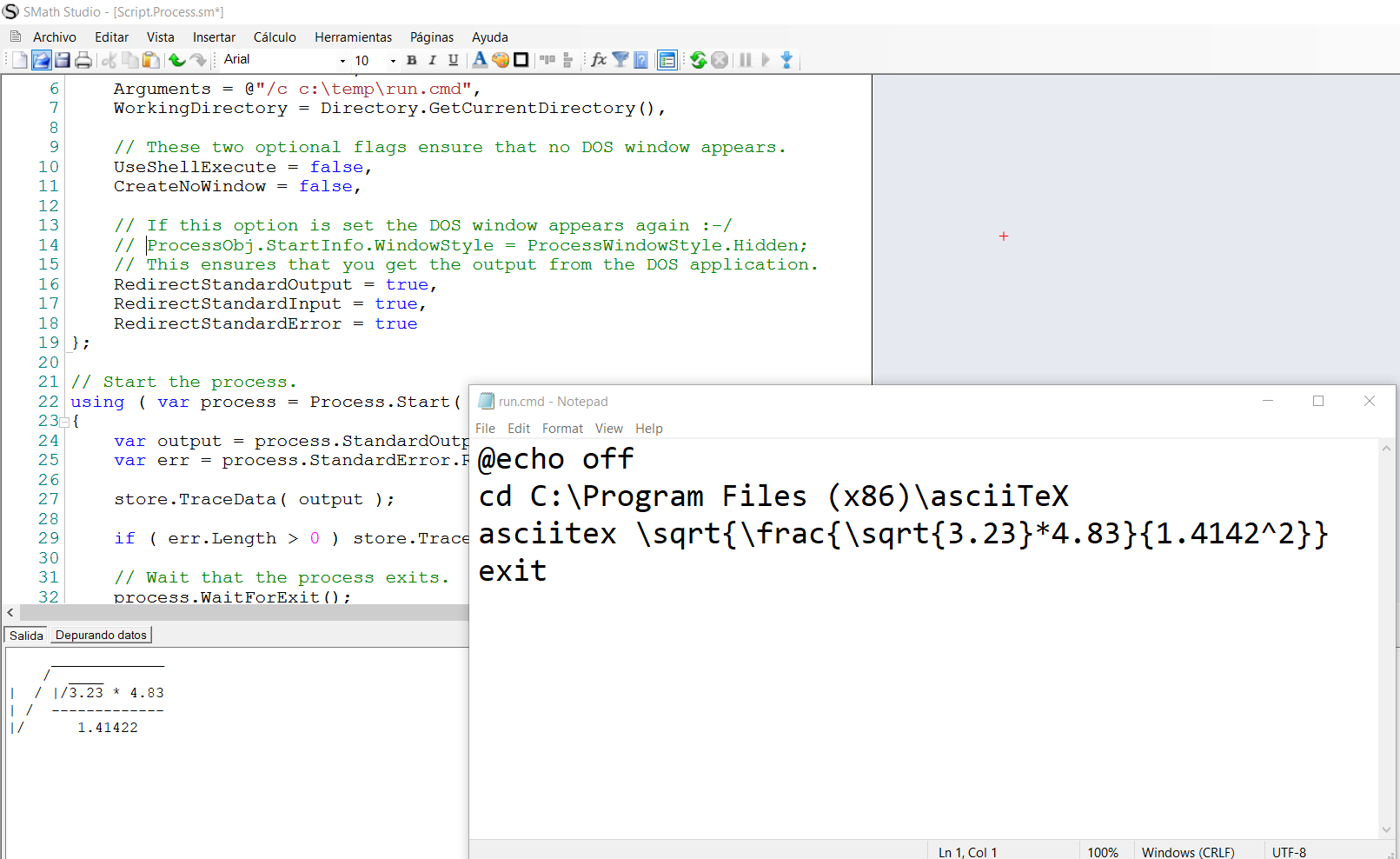Click the text color 'A' icon

(x=480, y=60)
